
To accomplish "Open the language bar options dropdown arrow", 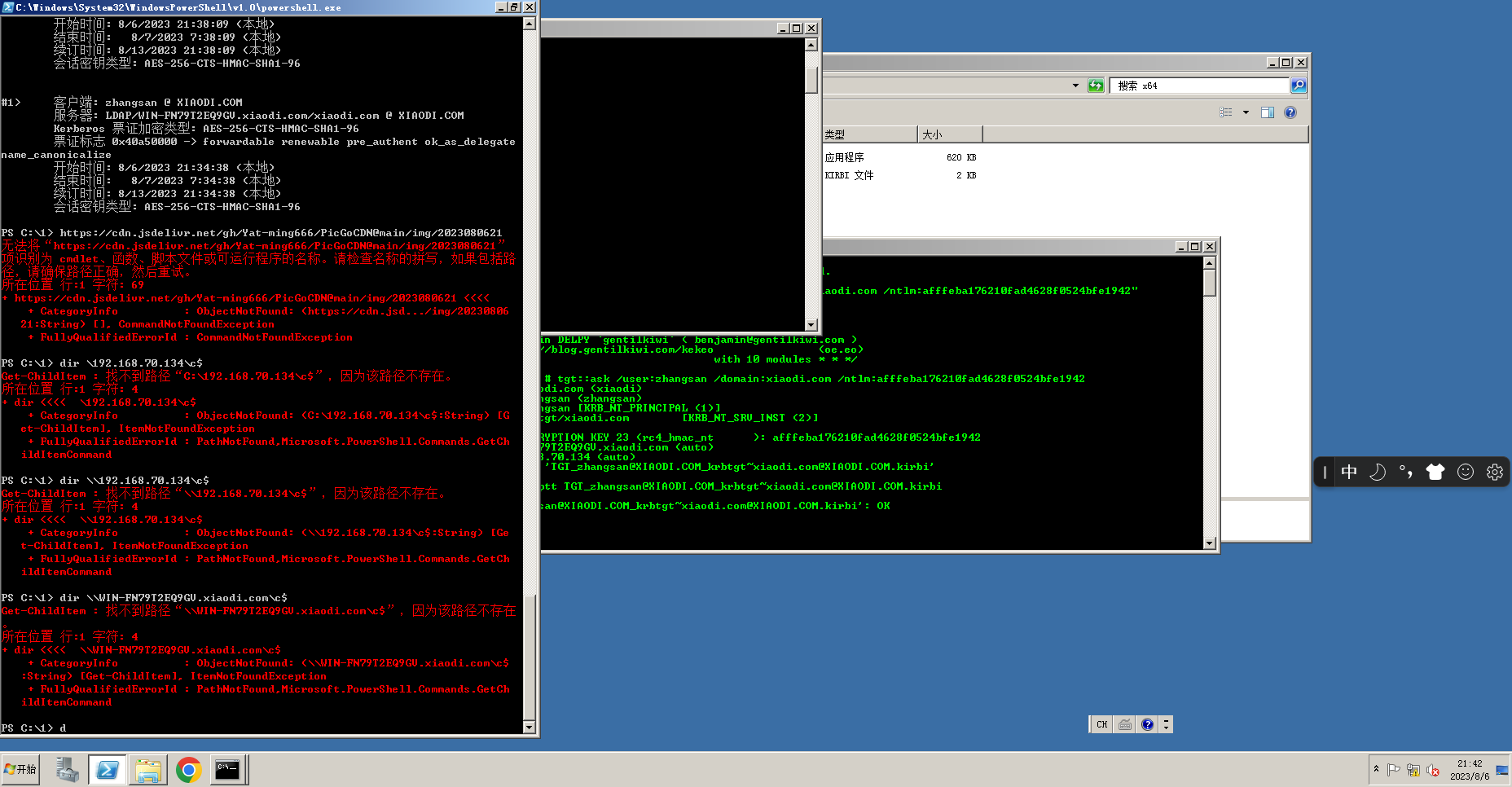I will [x=1166, y=723].
